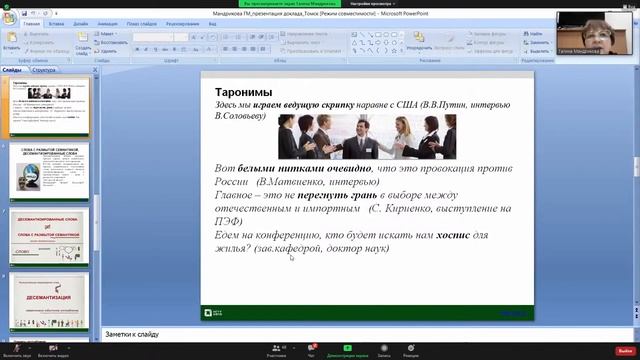Click the Save icon in quick access toolbar
The width and height of the screenshot is (640, 360).
point(24,13)
